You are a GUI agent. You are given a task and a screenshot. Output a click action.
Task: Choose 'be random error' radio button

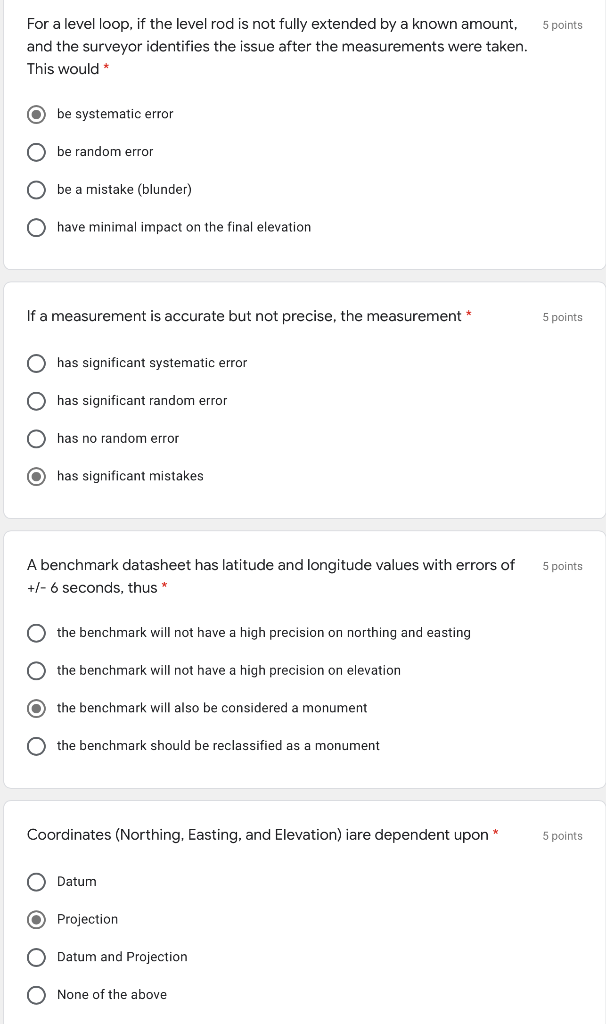pyautogui.click(x=36, y=152)
